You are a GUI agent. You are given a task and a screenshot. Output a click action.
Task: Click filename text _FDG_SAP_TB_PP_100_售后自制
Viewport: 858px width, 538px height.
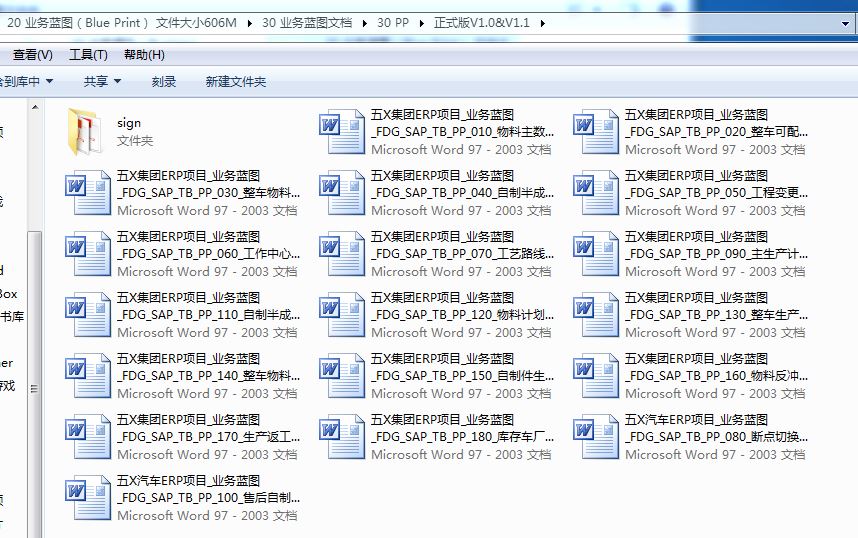pyautogui.click(x=208, y=498)
